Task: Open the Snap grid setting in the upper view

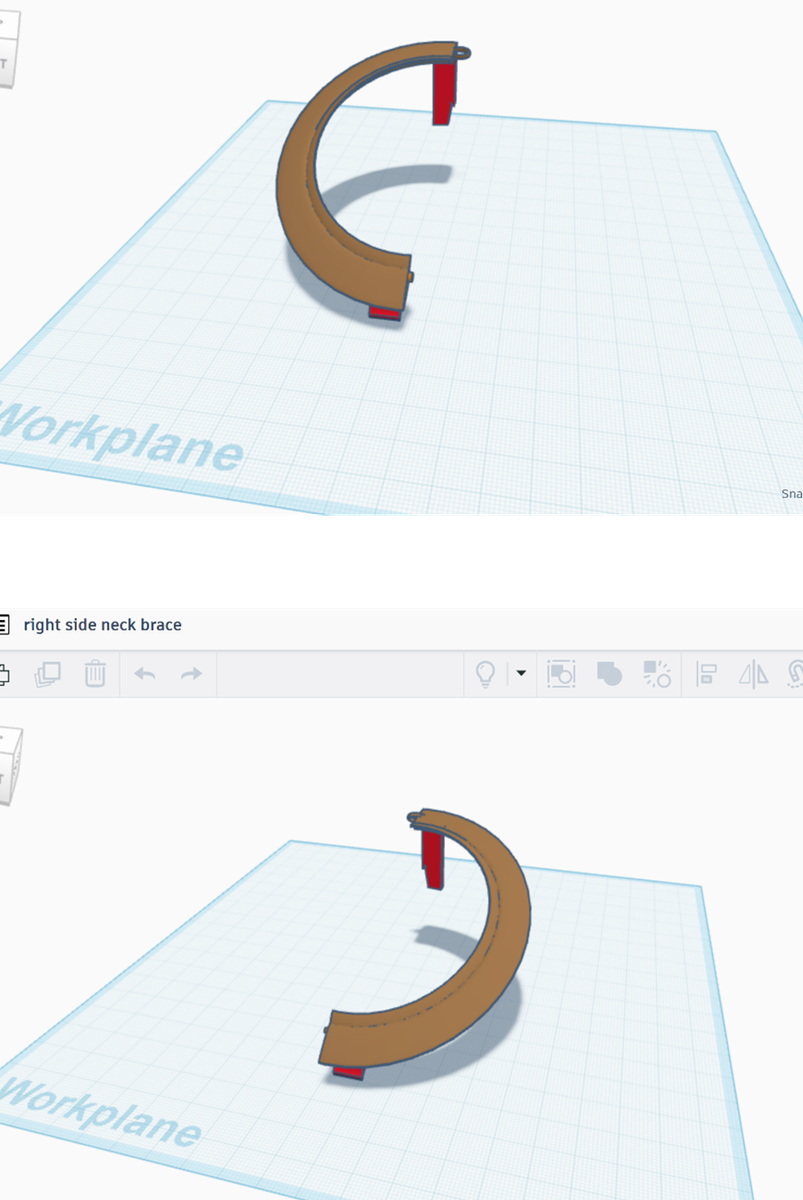Action: [x=791, y=493]
